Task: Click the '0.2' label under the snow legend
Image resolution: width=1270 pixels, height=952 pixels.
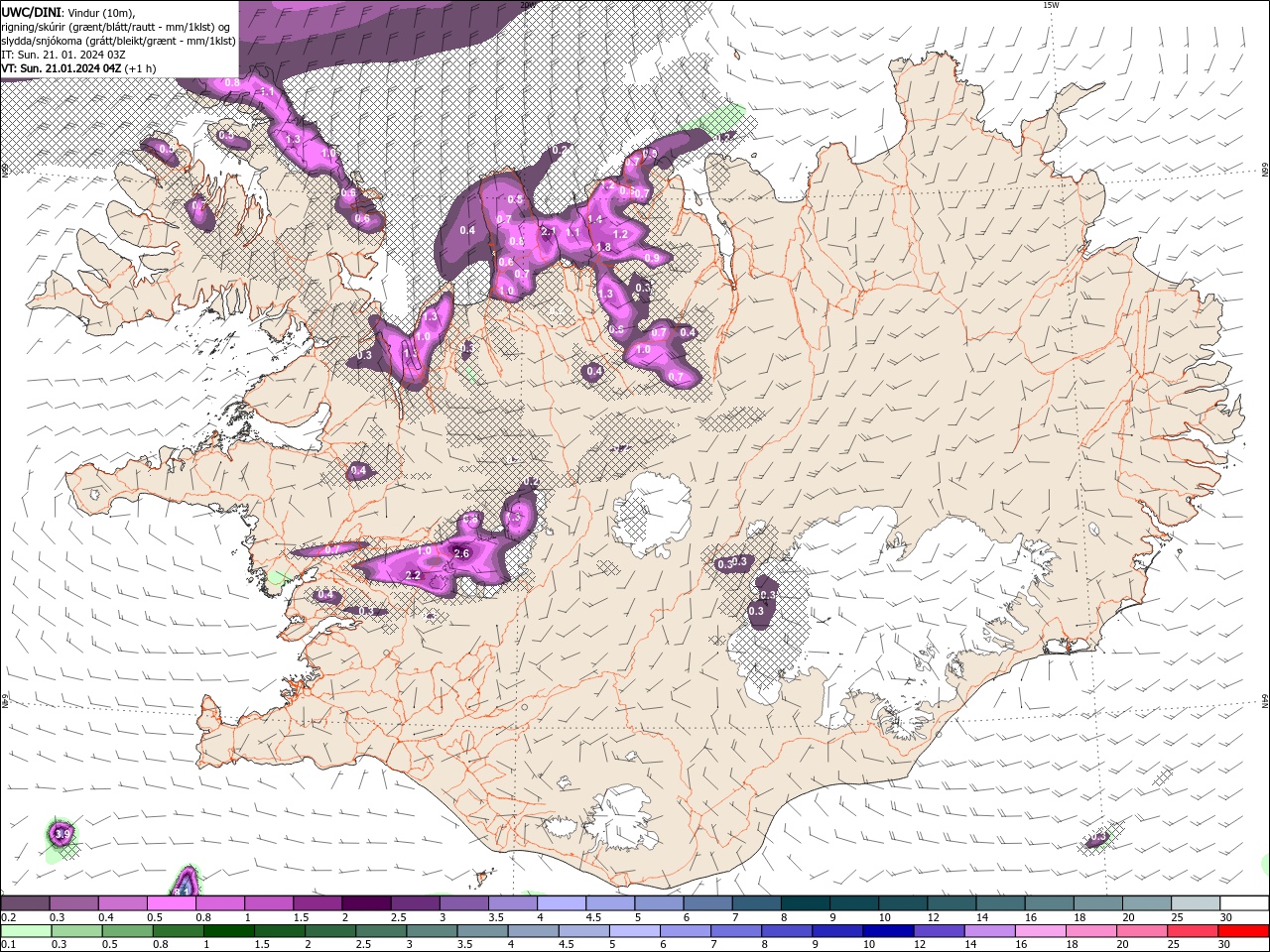Action: pyautogui.click(x=8, y=917)
